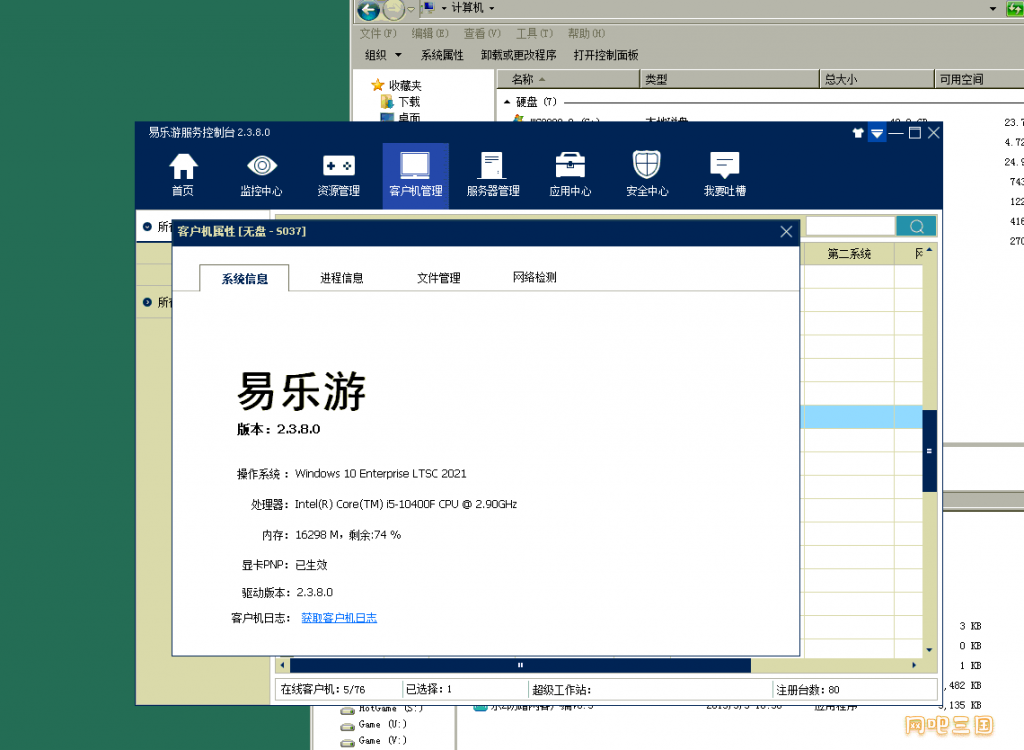The width and height of the screenshot is (1024, 750).
Task: Click 系统属性 in Explorer toolbar
Action: (x=442, y=56)
